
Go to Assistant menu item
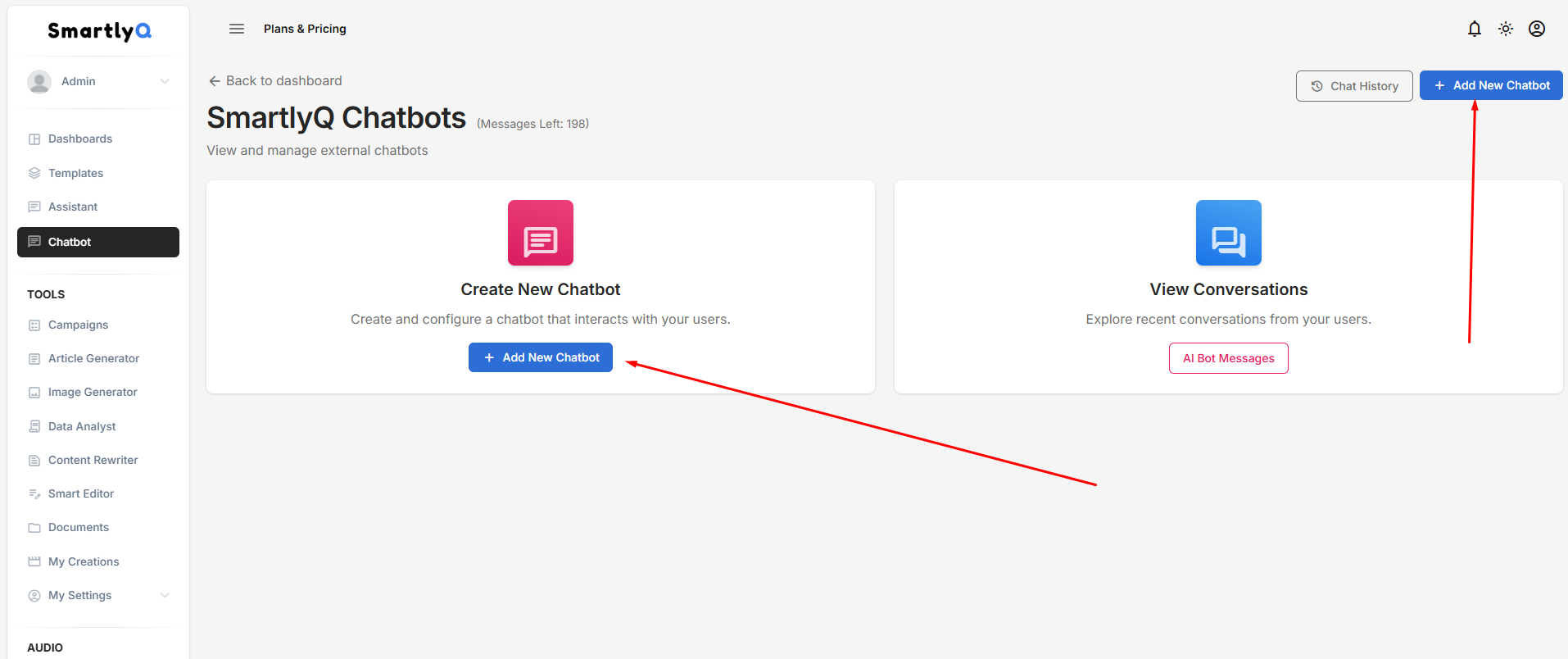73,207
